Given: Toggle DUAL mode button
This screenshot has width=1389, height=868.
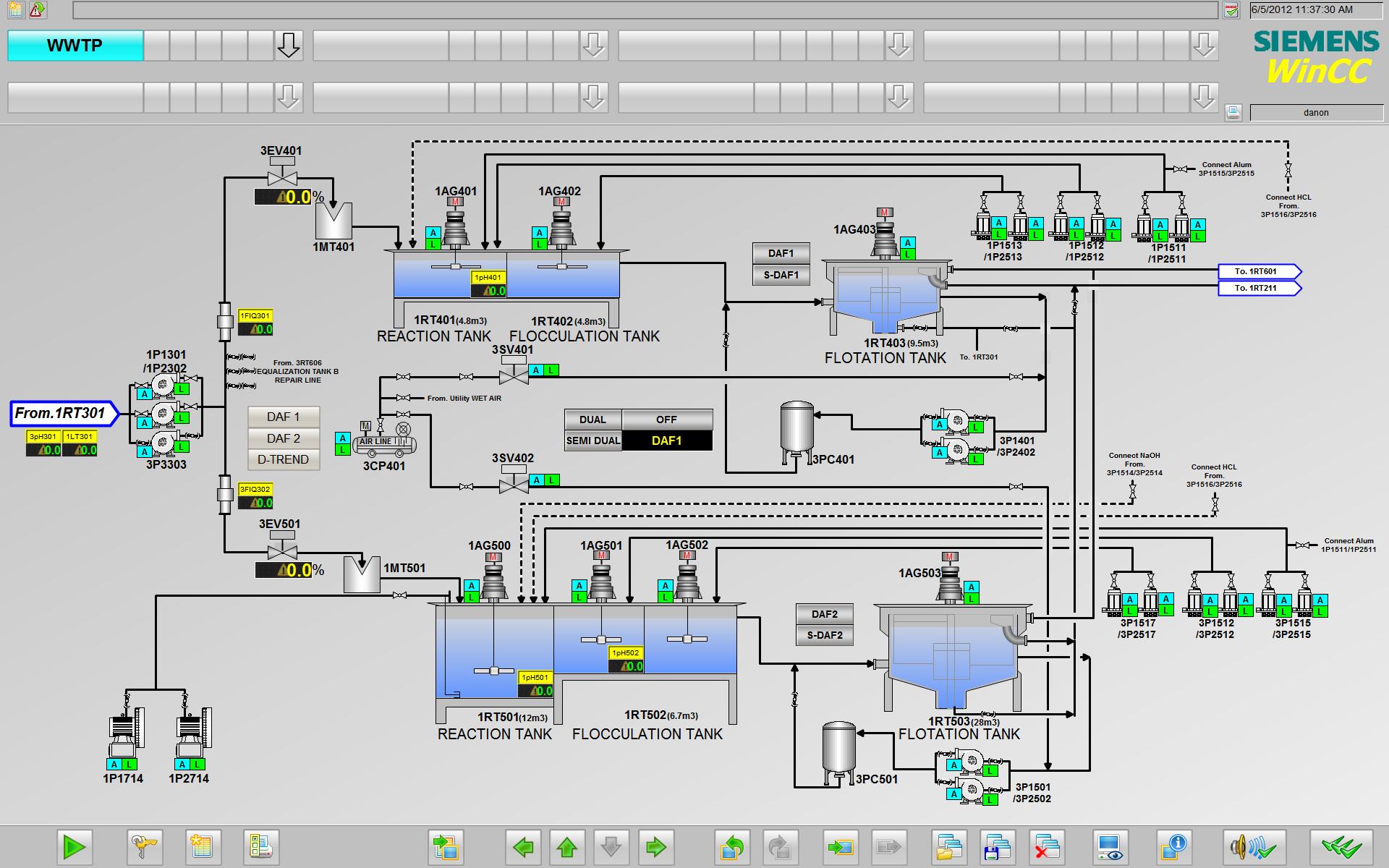Looking at the screenshot, I should tap(592, 420).
